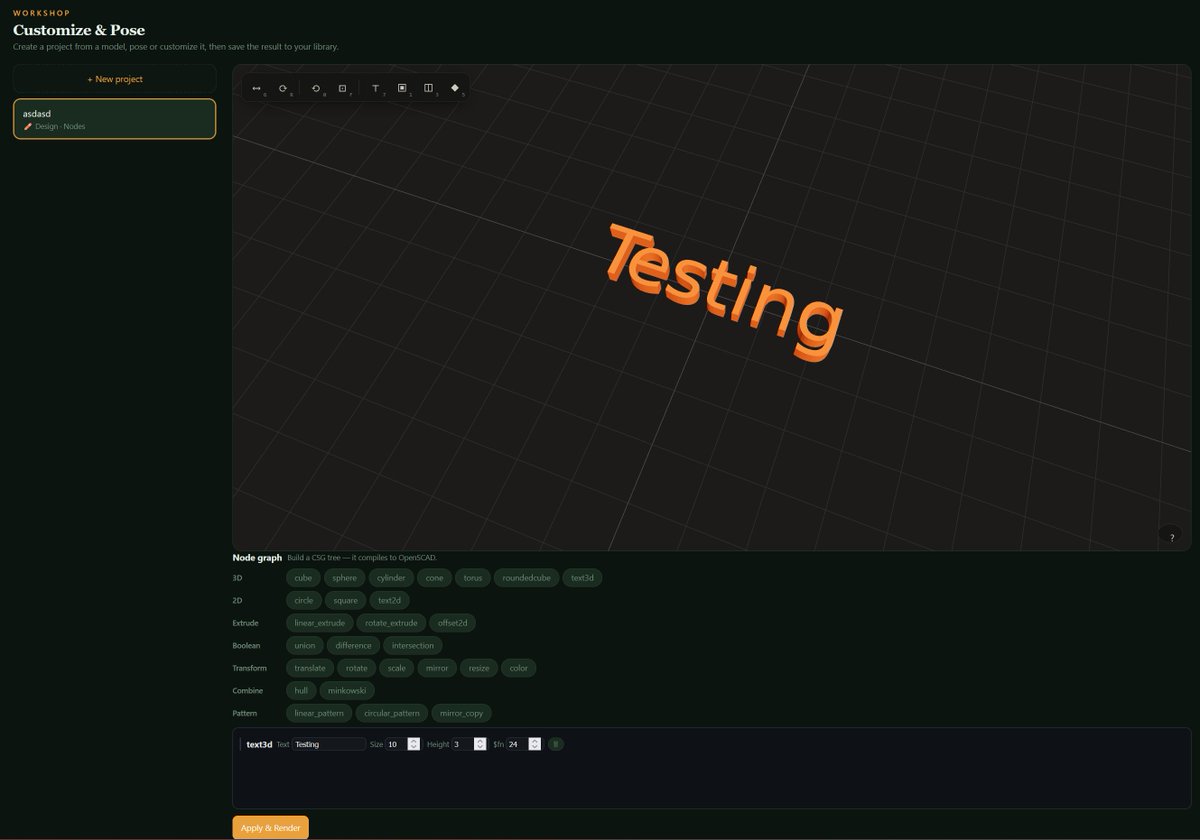Select the move (double-arrow) tool
Image resolution: width=1200 pixels, height=840 pixels.
(257, 88)
